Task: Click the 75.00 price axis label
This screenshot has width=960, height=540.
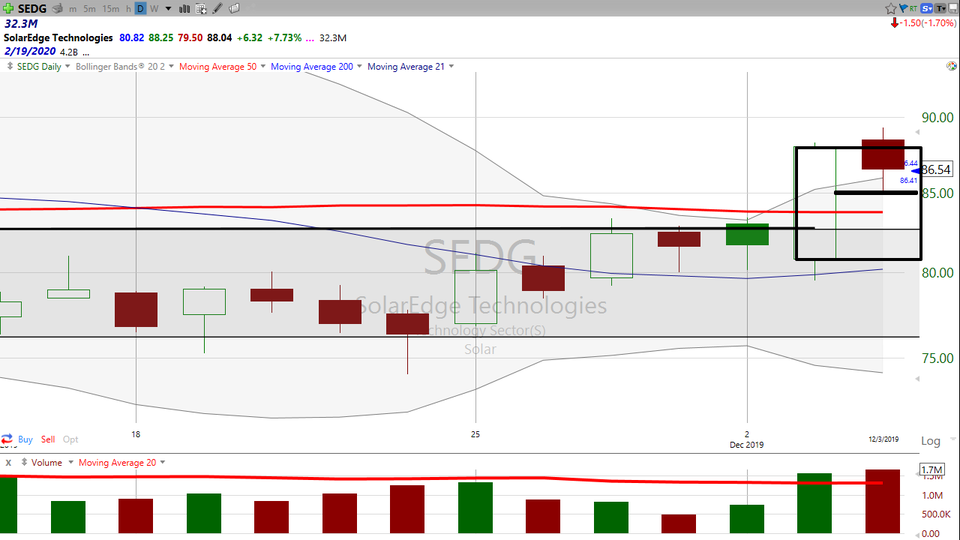Action: pos(937,358)
